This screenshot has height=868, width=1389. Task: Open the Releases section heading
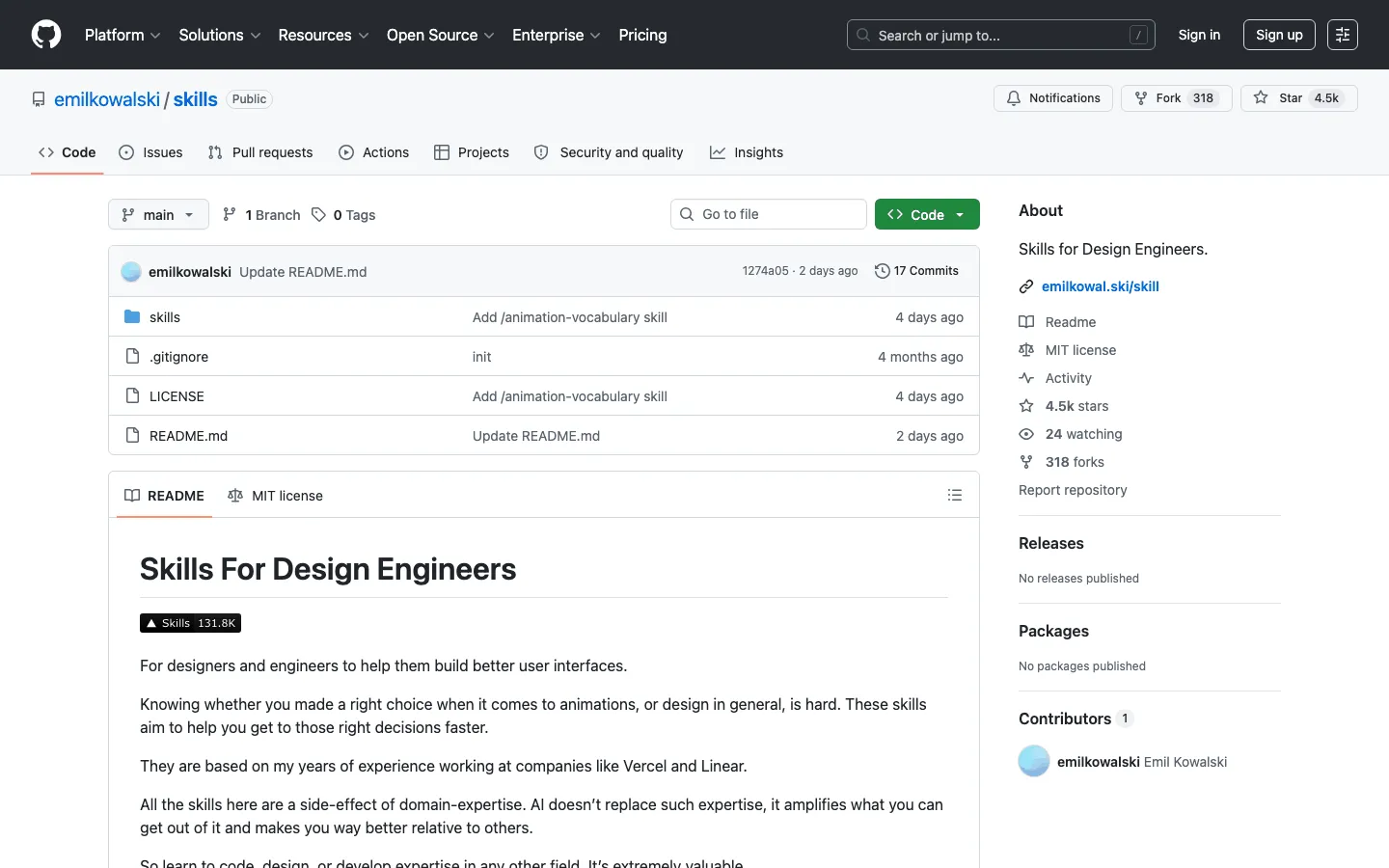[x=1051, y=543]
